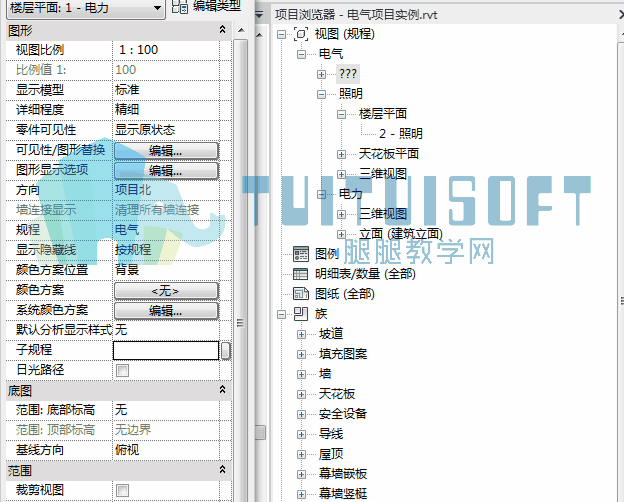Select the 视图比例 value 1 : 100
Screen dimensions: 624x502
tap(138, 50)
